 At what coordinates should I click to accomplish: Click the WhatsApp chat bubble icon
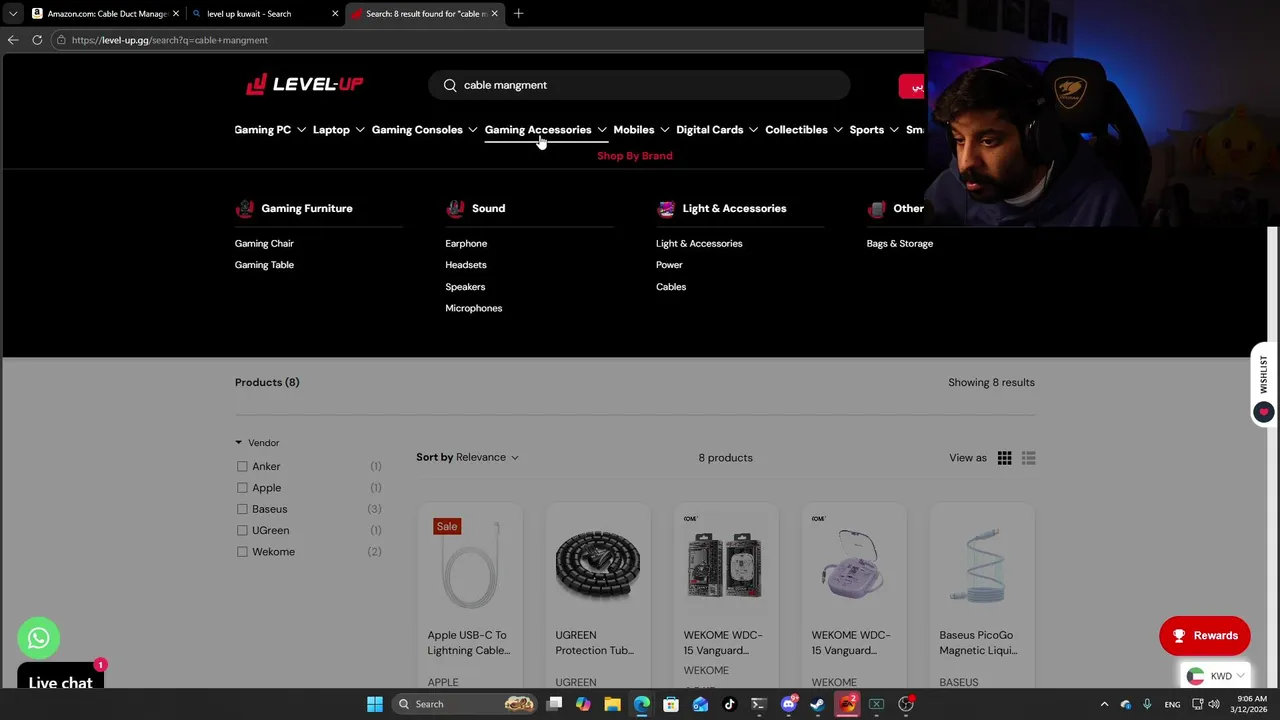point(39,638)
